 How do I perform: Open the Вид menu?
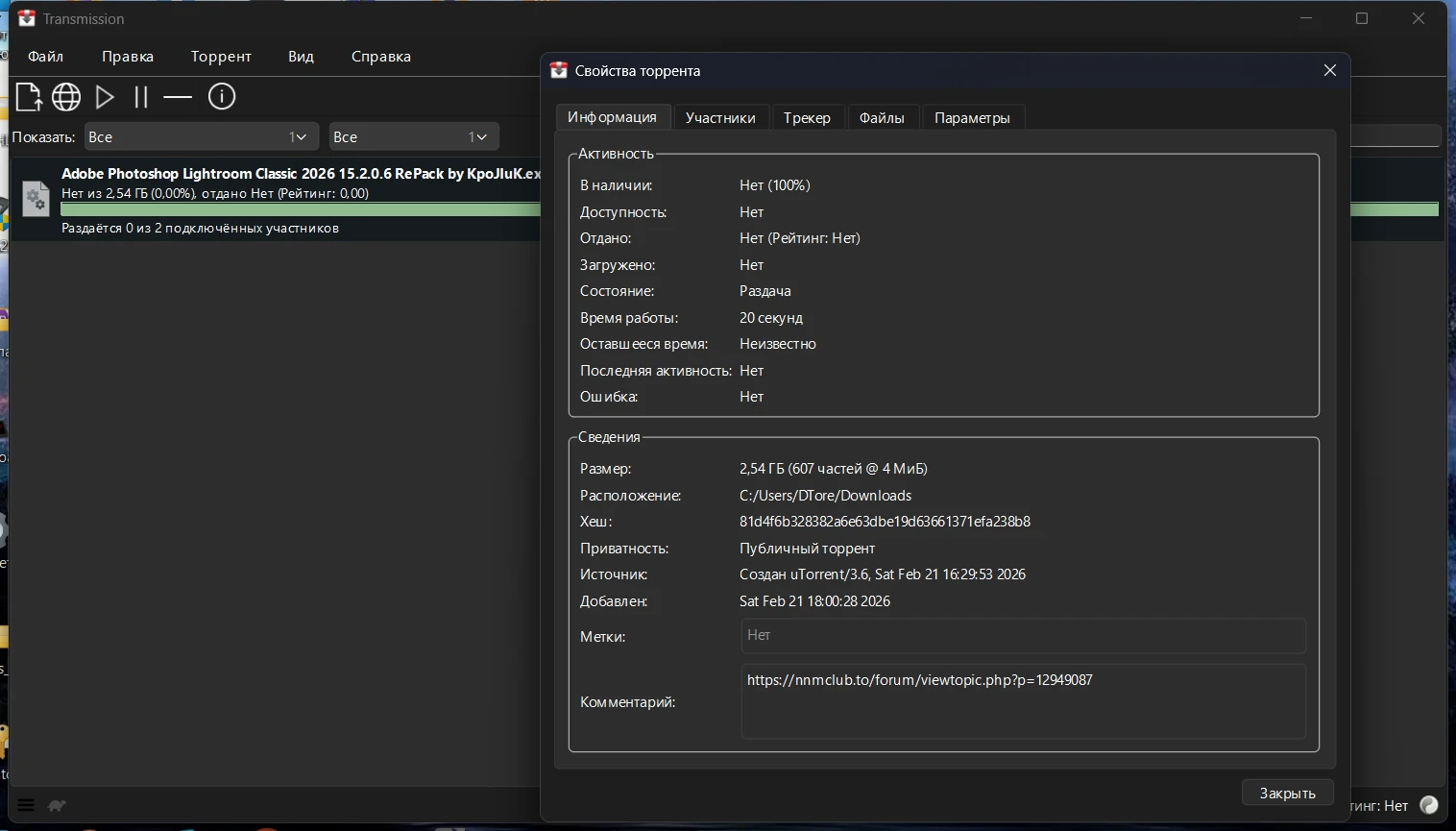click(x=301, y=57)
